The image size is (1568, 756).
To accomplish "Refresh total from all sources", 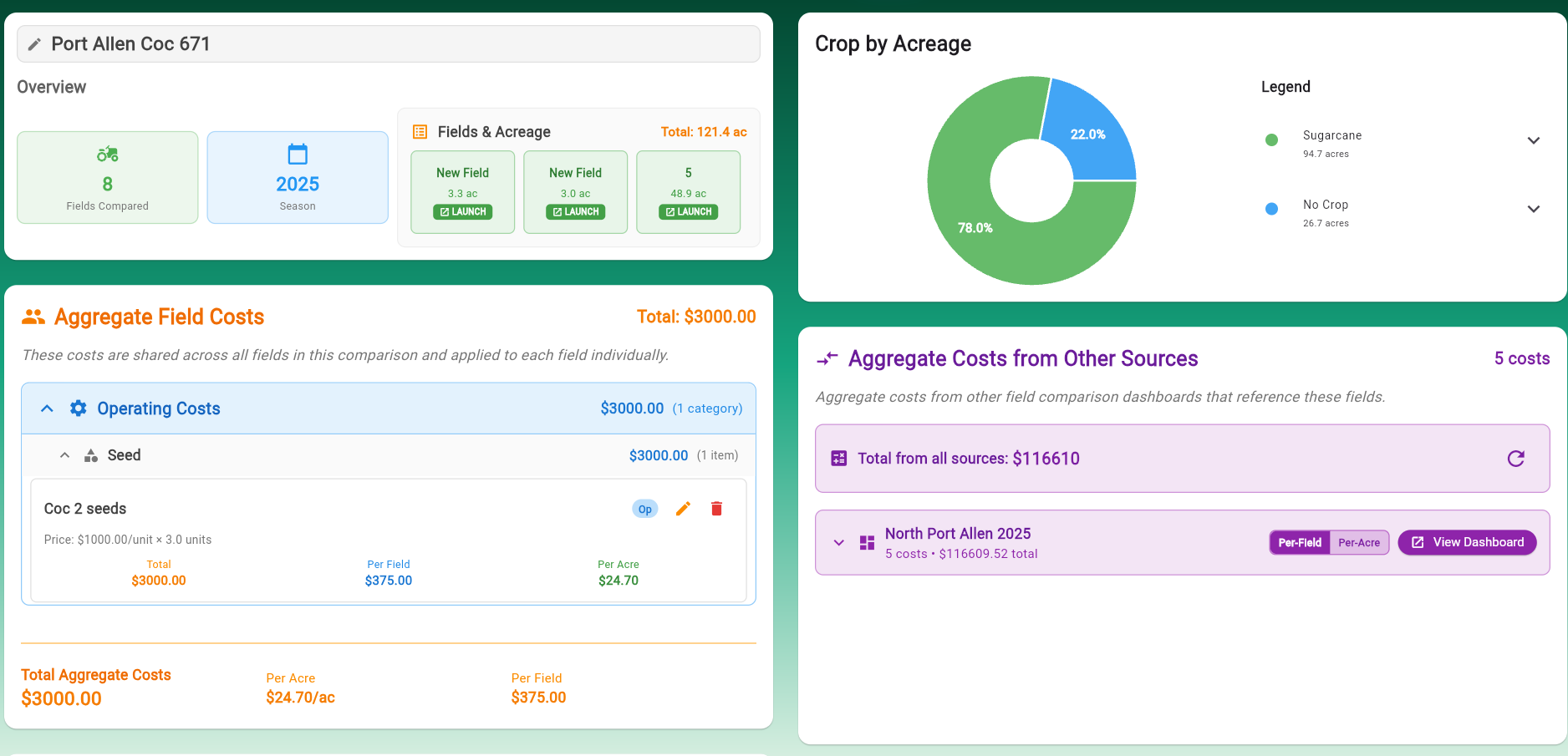I will coord(1515,459).
